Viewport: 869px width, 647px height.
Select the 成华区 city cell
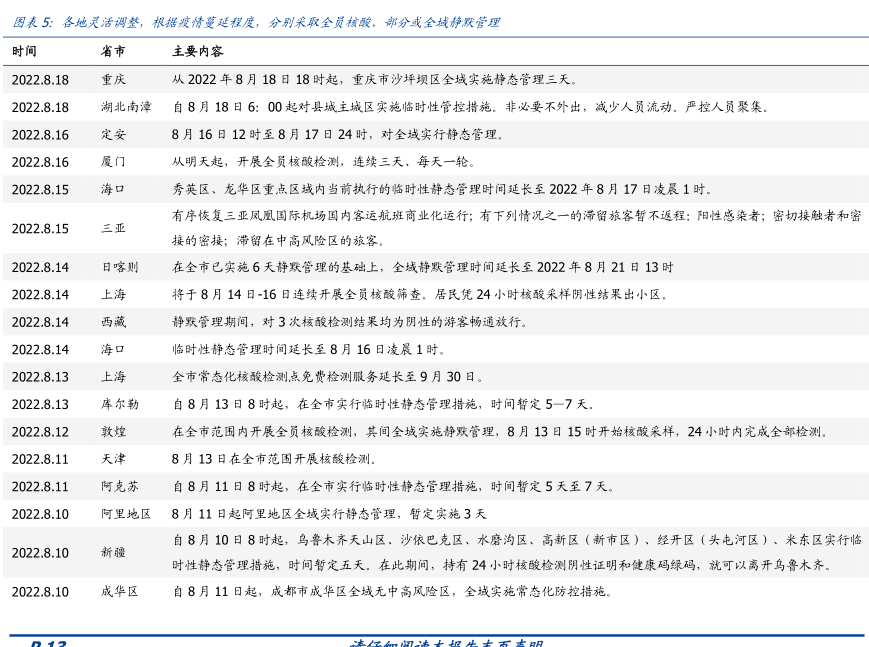(119, 591)
